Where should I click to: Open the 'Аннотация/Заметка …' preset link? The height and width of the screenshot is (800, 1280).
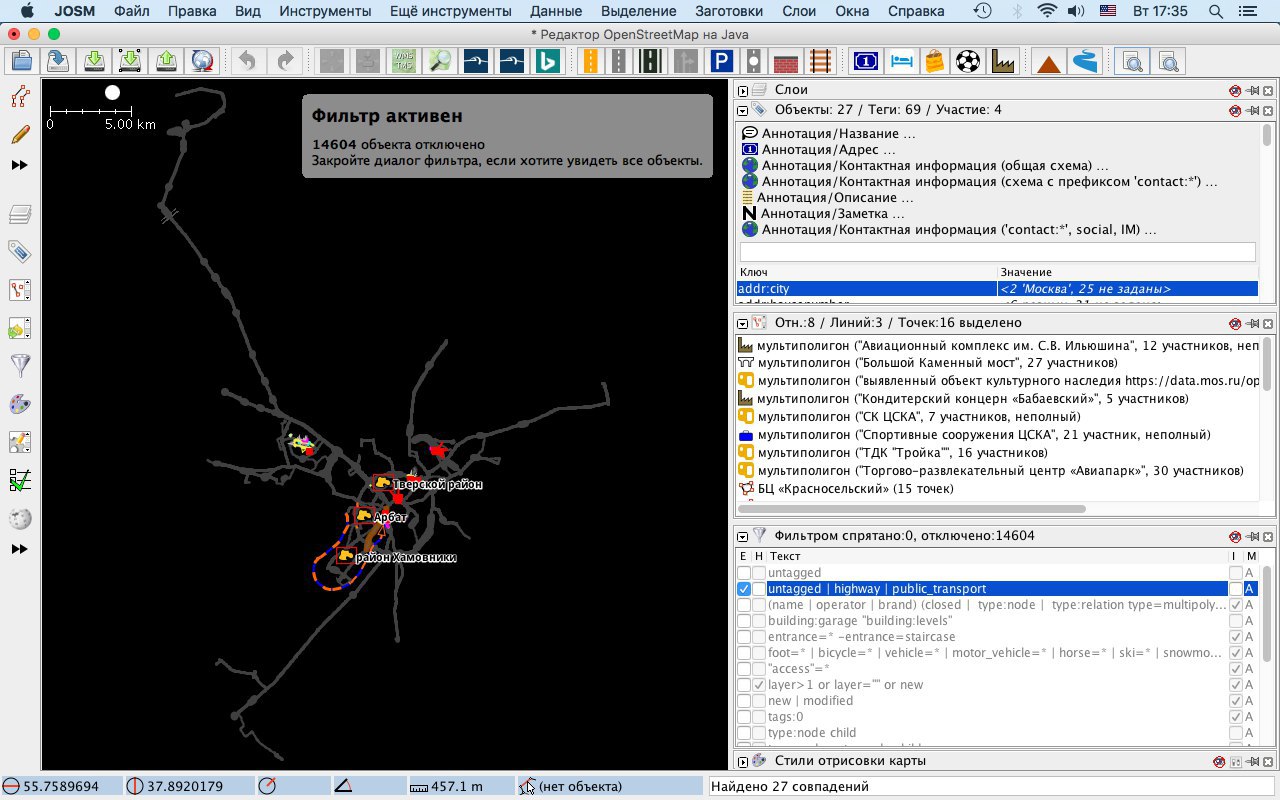tap(832, 213)
